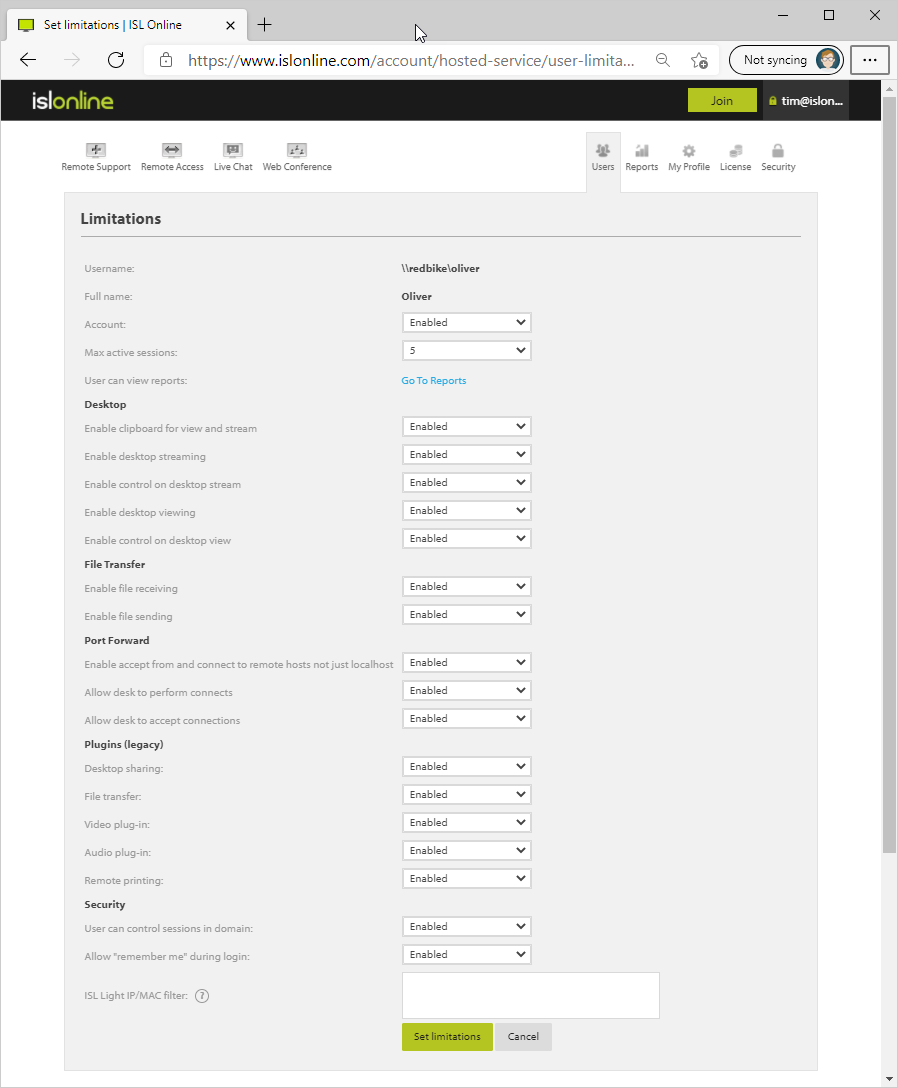This screenshot has height=1088, width=898.
Task: Open the Enable desktop streaming dropdown
Action: tap(466, 455)
